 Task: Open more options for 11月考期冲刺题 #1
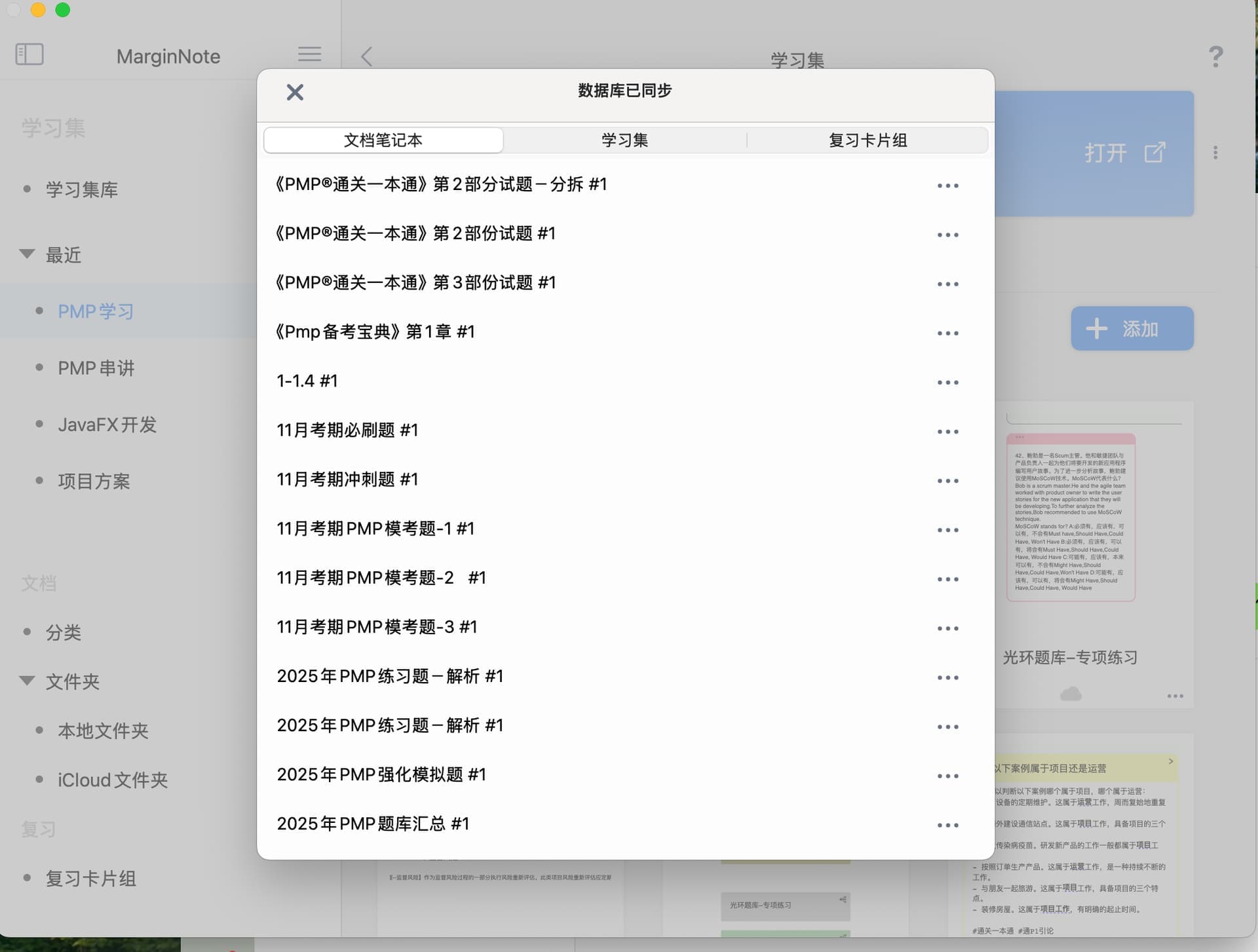pos(947,481)
